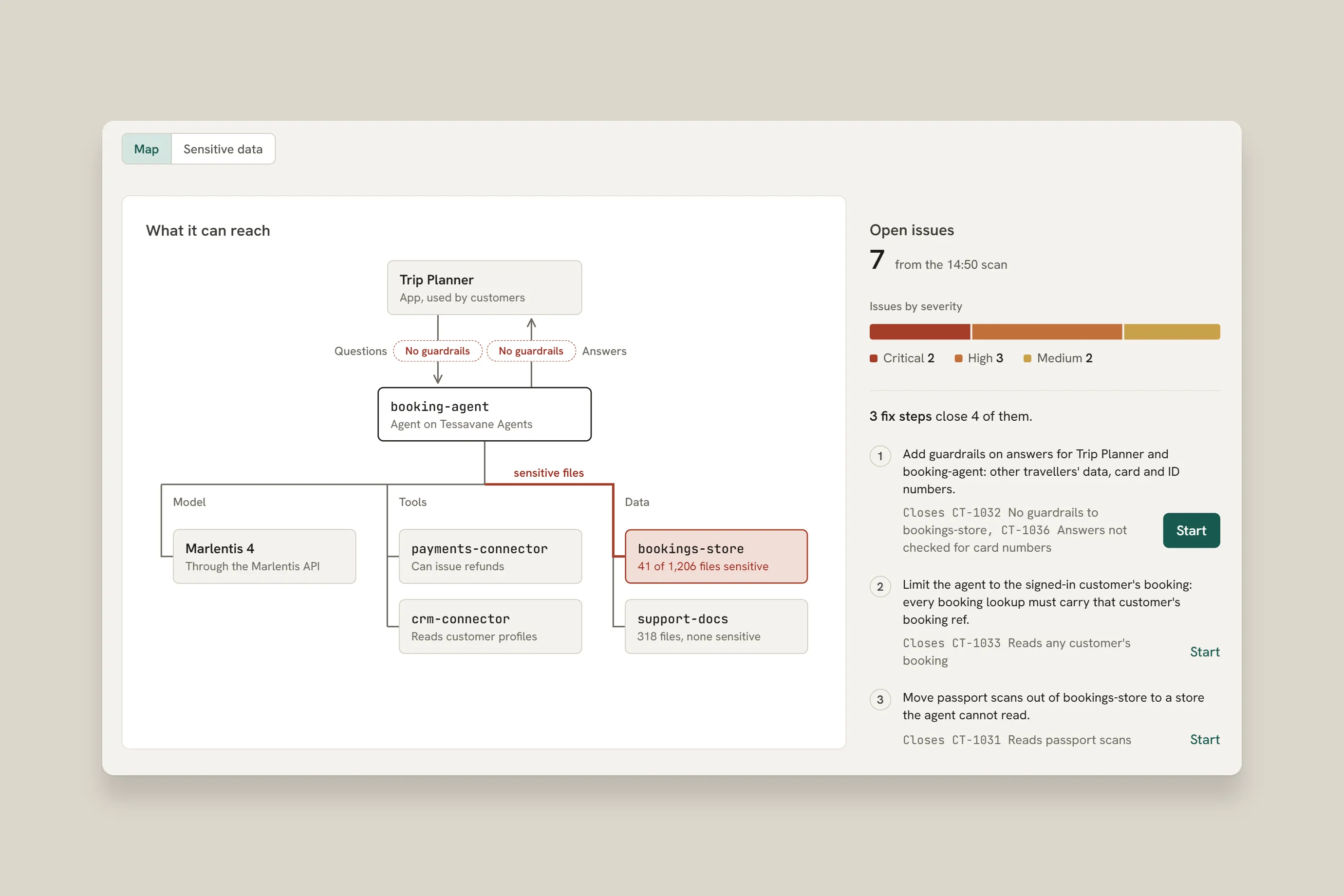Click the Data column label
The width and height of the screenshot is (1344, 896).
(636, 502)
